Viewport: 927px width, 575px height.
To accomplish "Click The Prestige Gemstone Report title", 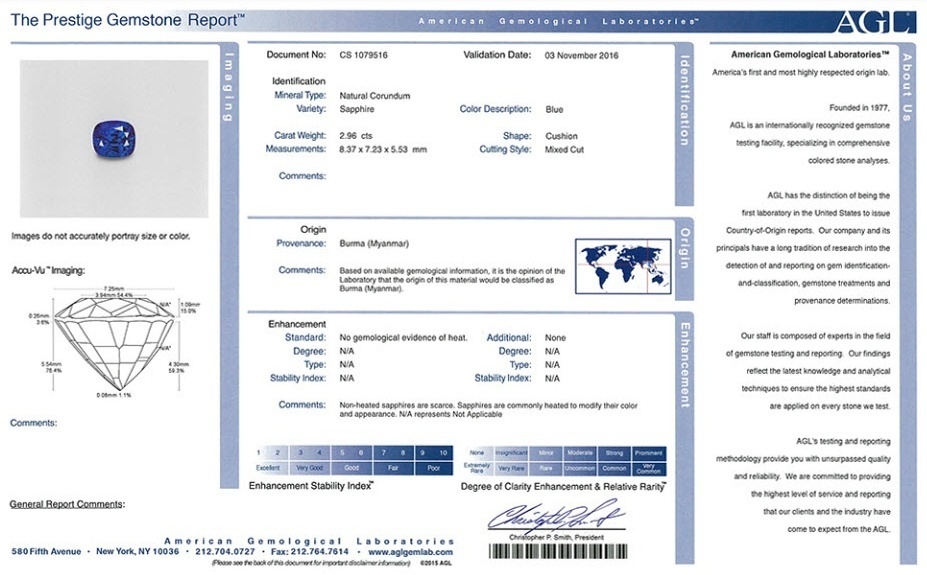I will coord(127,19).
